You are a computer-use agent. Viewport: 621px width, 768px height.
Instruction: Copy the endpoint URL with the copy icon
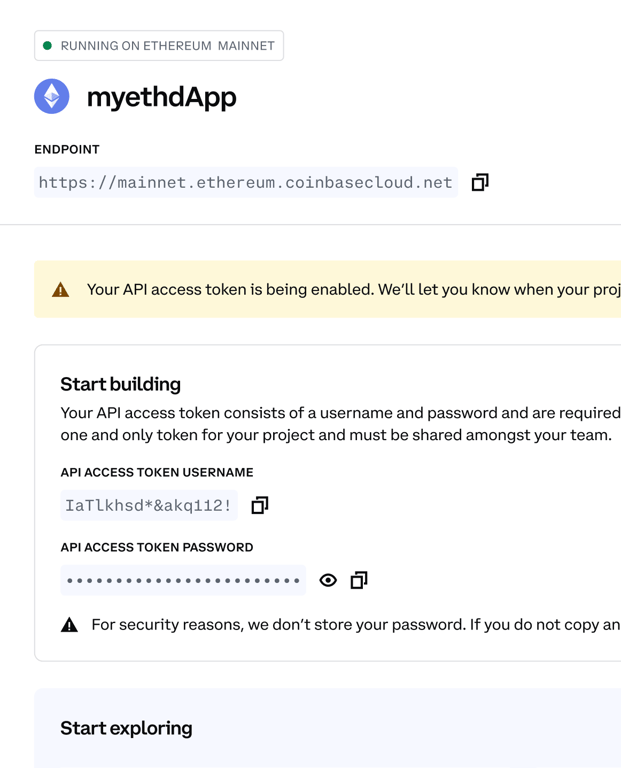pos(480,182)
